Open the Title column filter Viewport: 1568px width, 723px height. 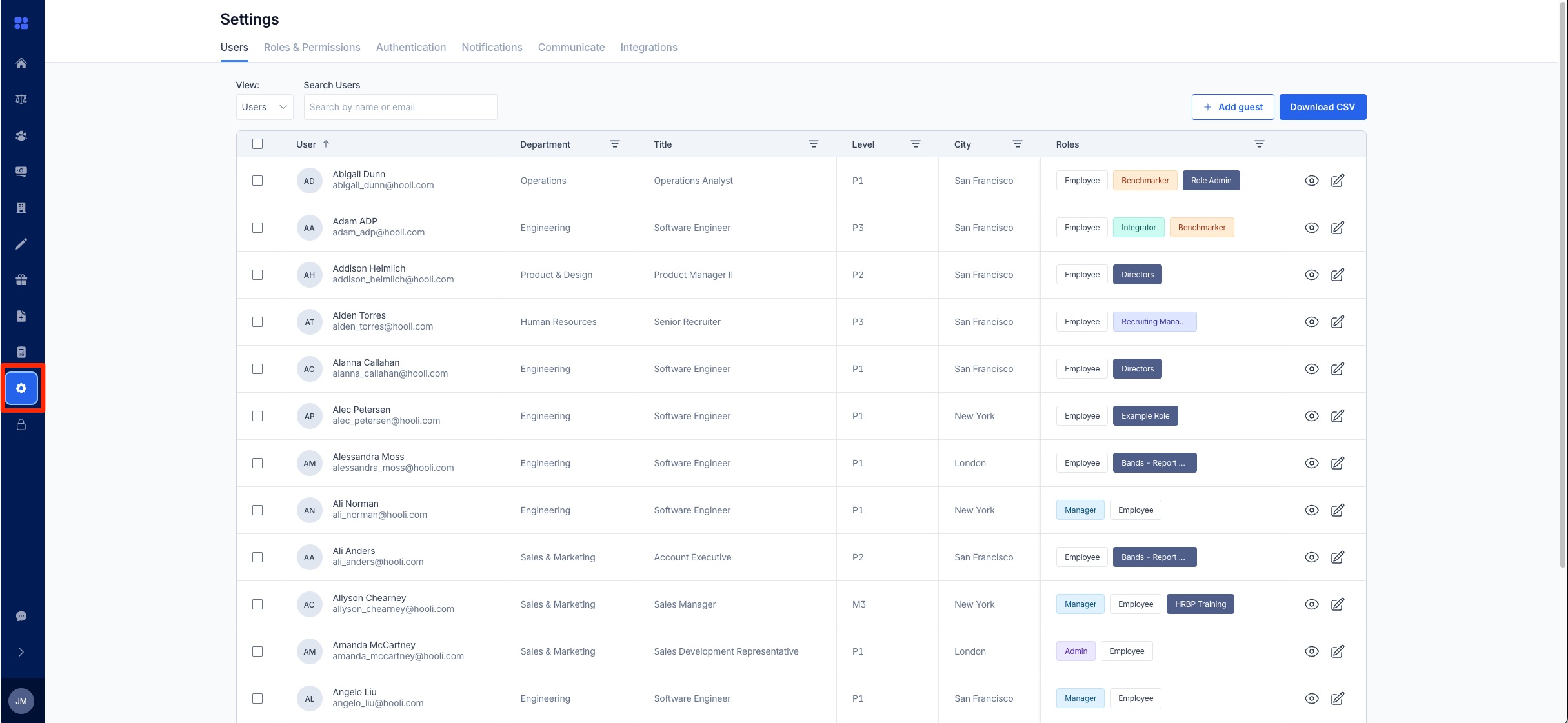tap(814, 144)
